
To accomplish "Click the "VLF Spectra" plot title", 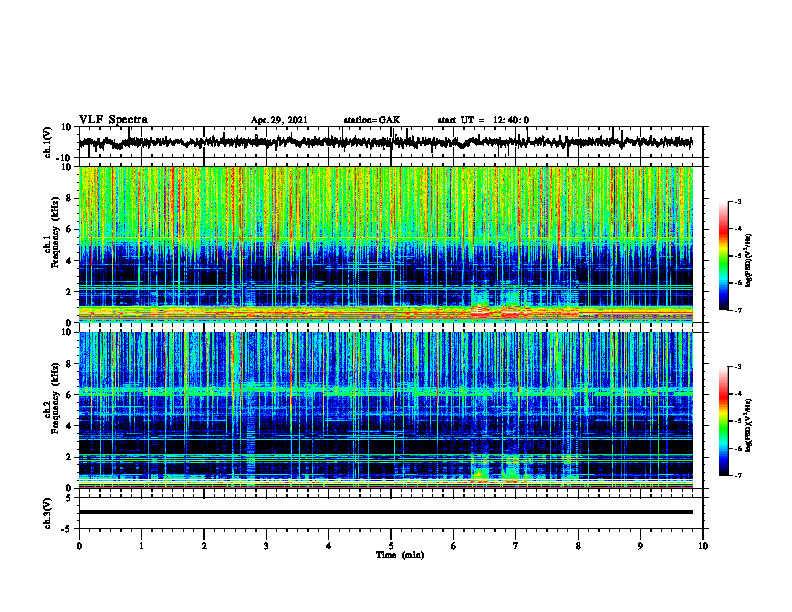I will [113, 120].
